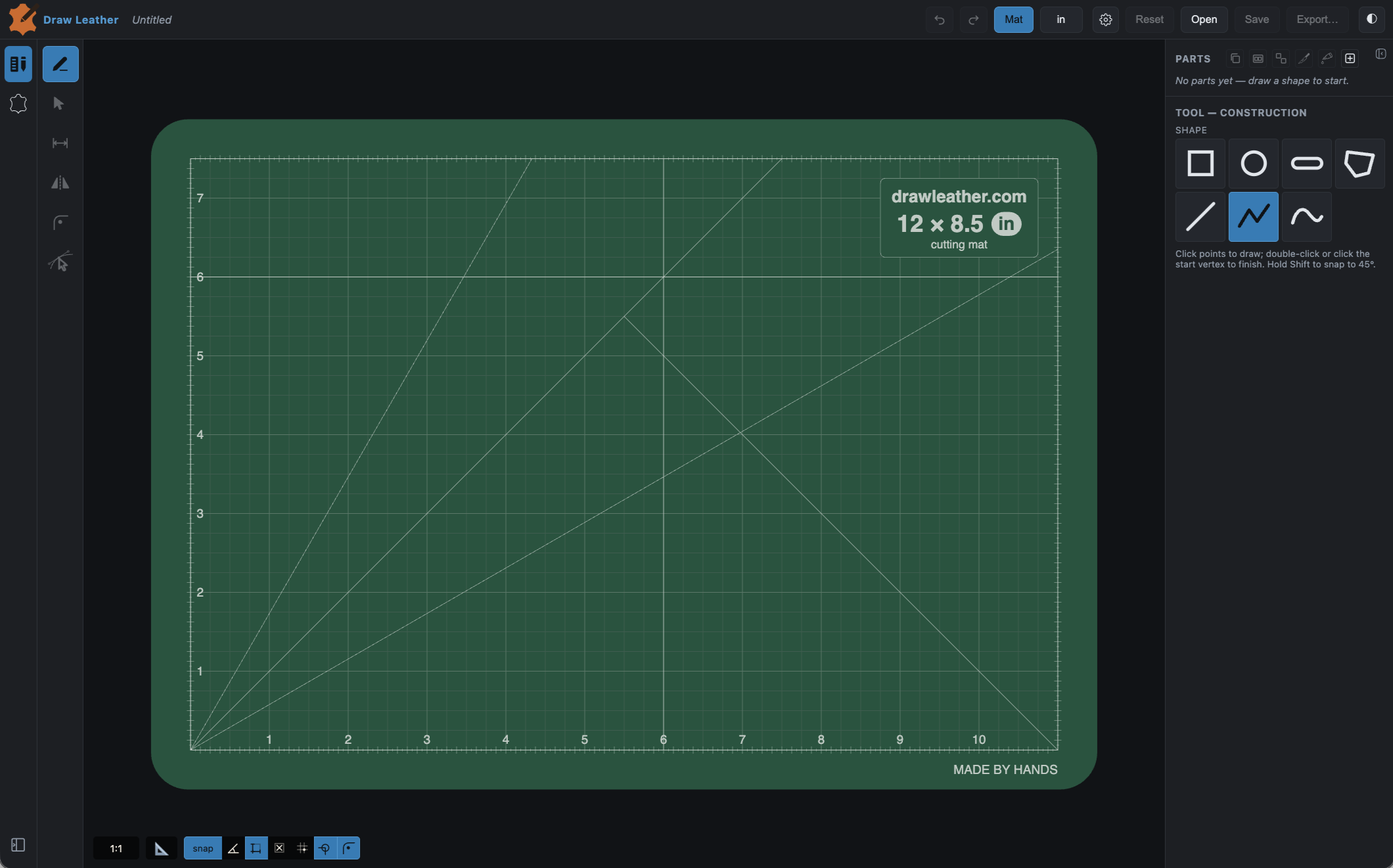Switch to the leather hide view icon
Viewport: 1393px width, 868px height.
coord(18,104)
